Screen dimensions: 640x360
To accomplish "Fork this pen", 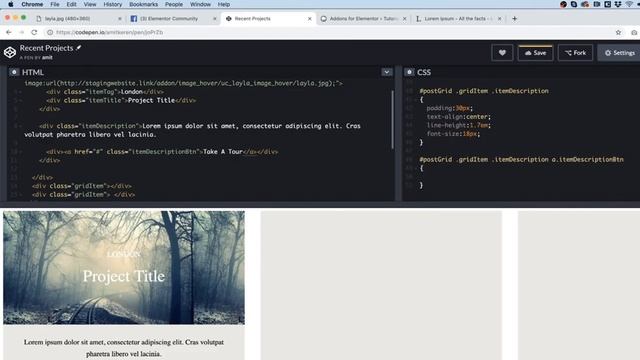I will [575, 53].
